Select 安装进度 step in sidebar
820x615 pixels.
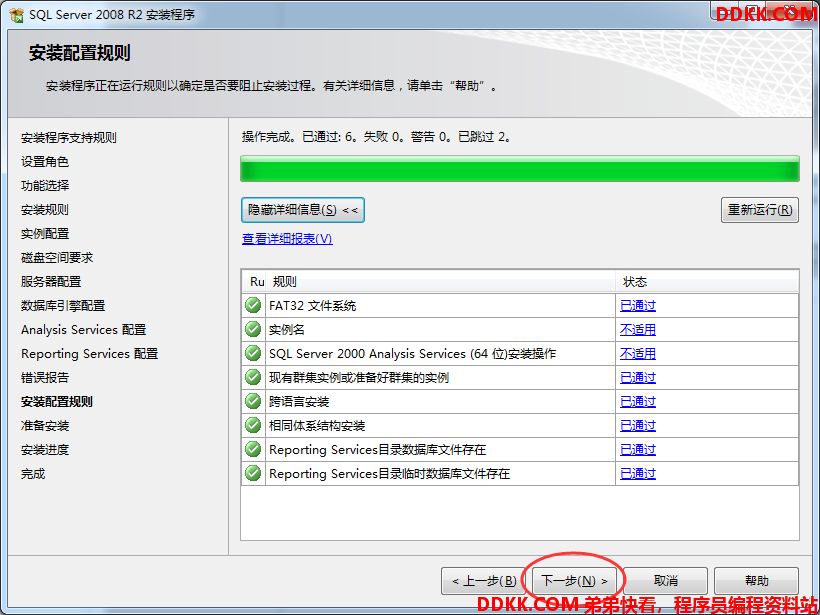pos(45,450)
